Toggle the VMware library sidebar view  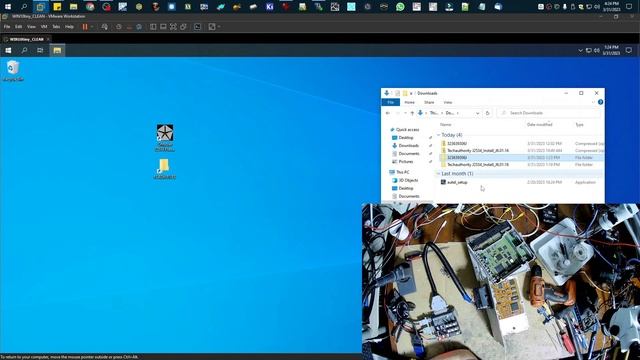click(153, 27)
